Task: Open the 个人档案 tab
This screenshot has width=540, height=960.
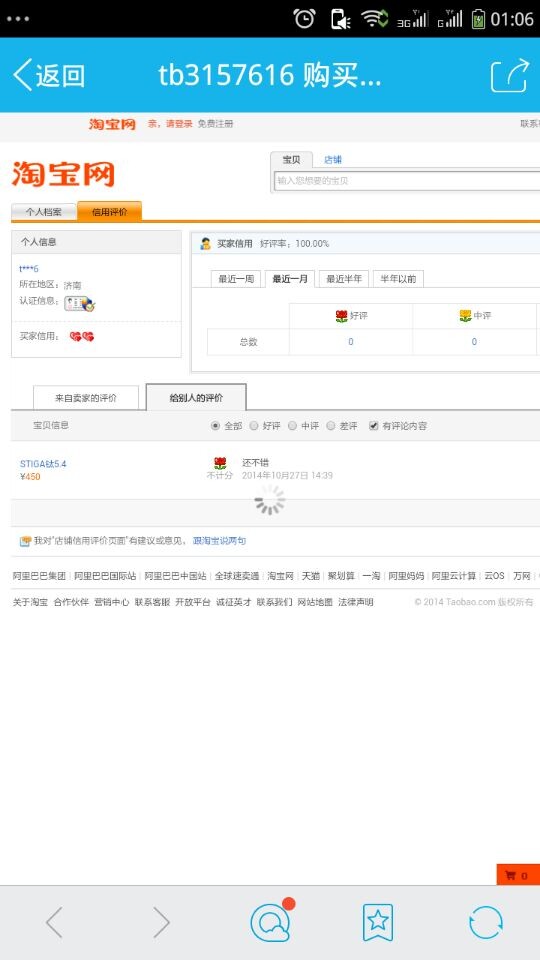Action: coord(43,212)
